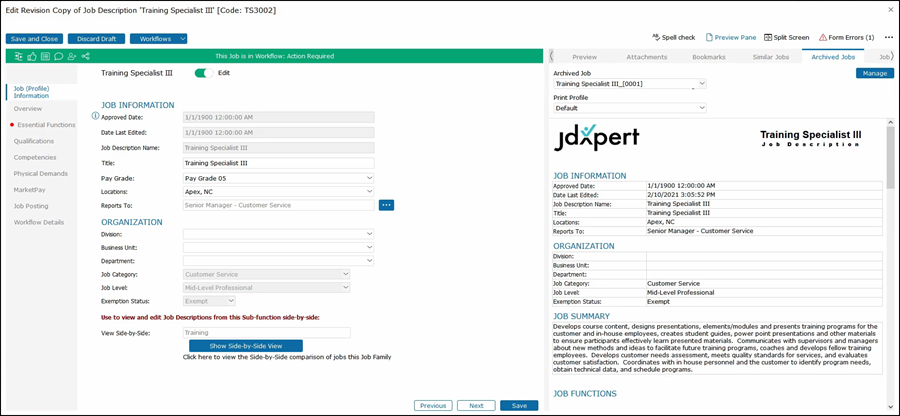Expand the Pay Grade dropdown

278,178
